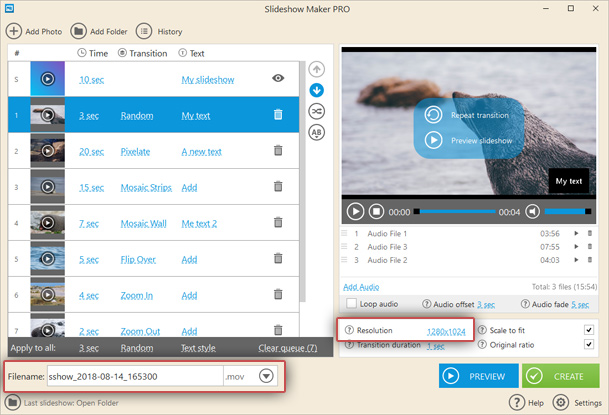Delete the Mosaic Wall slide
This screenshot has width=609, height=415.
tap(278, 222)
